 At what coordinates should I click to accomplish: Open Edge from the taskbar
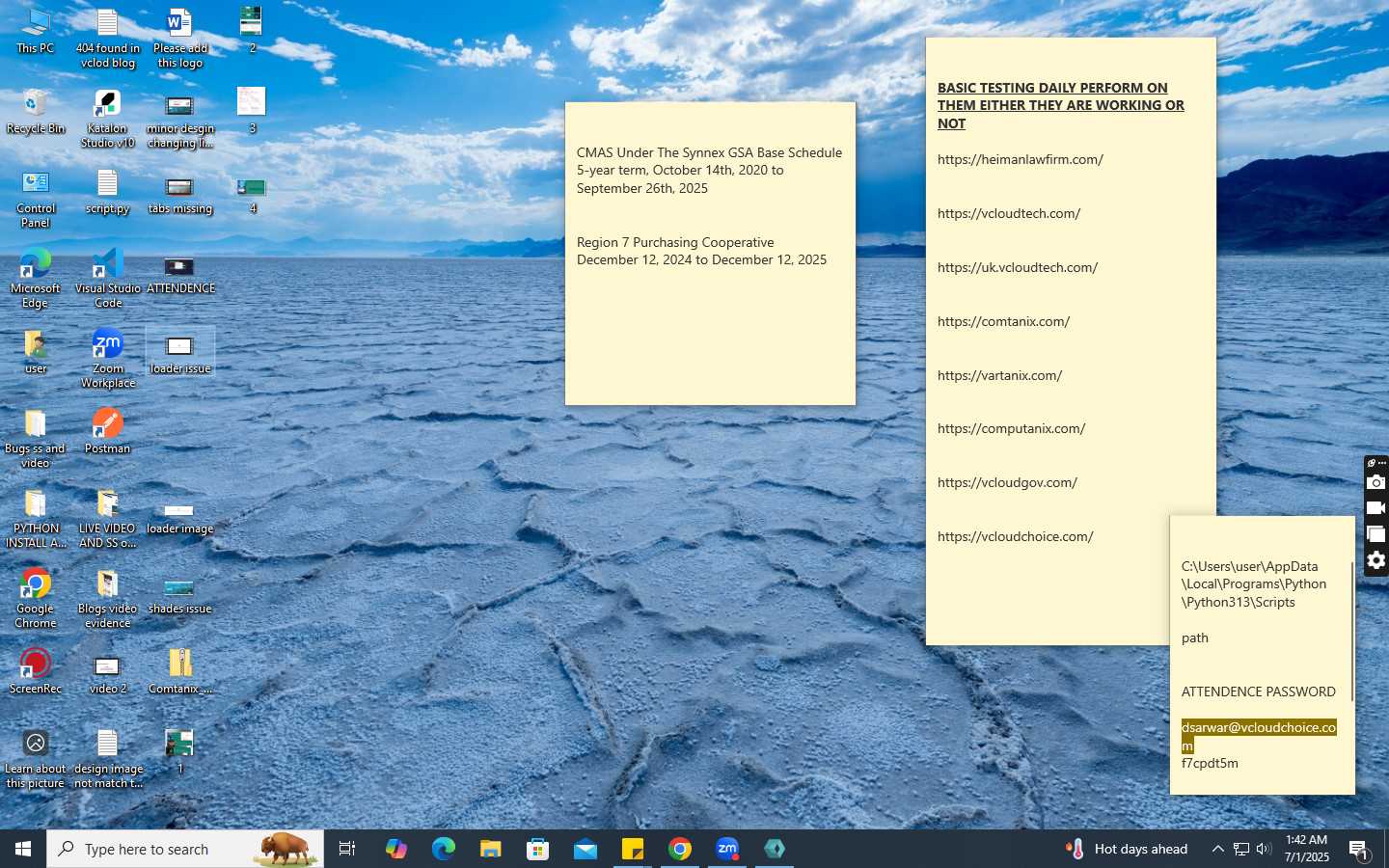(x=444, y=849)
